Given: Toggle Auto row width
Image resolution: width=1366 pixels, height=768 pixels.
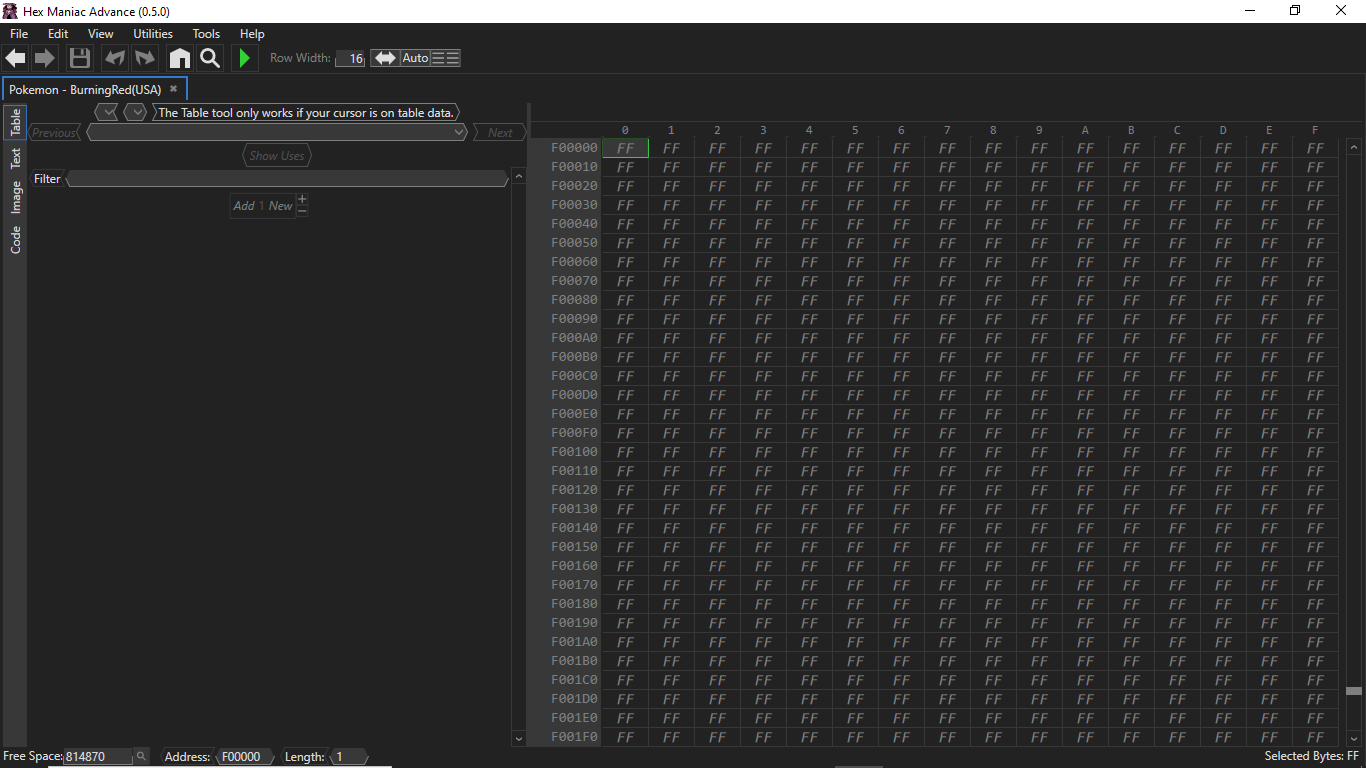Looking at the screenshot, I should coord(415,58).
